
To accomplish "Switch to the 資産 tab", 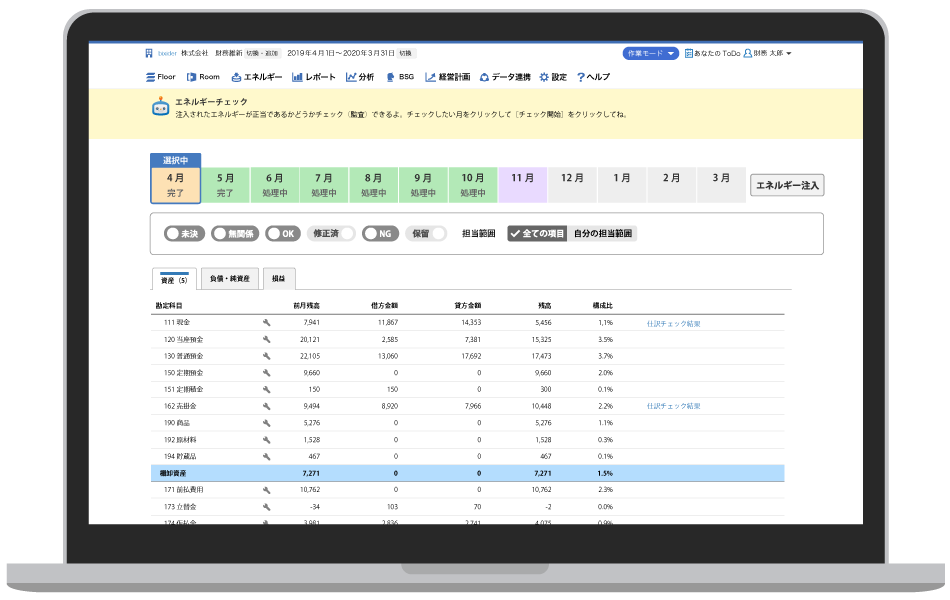I will 174,279.
